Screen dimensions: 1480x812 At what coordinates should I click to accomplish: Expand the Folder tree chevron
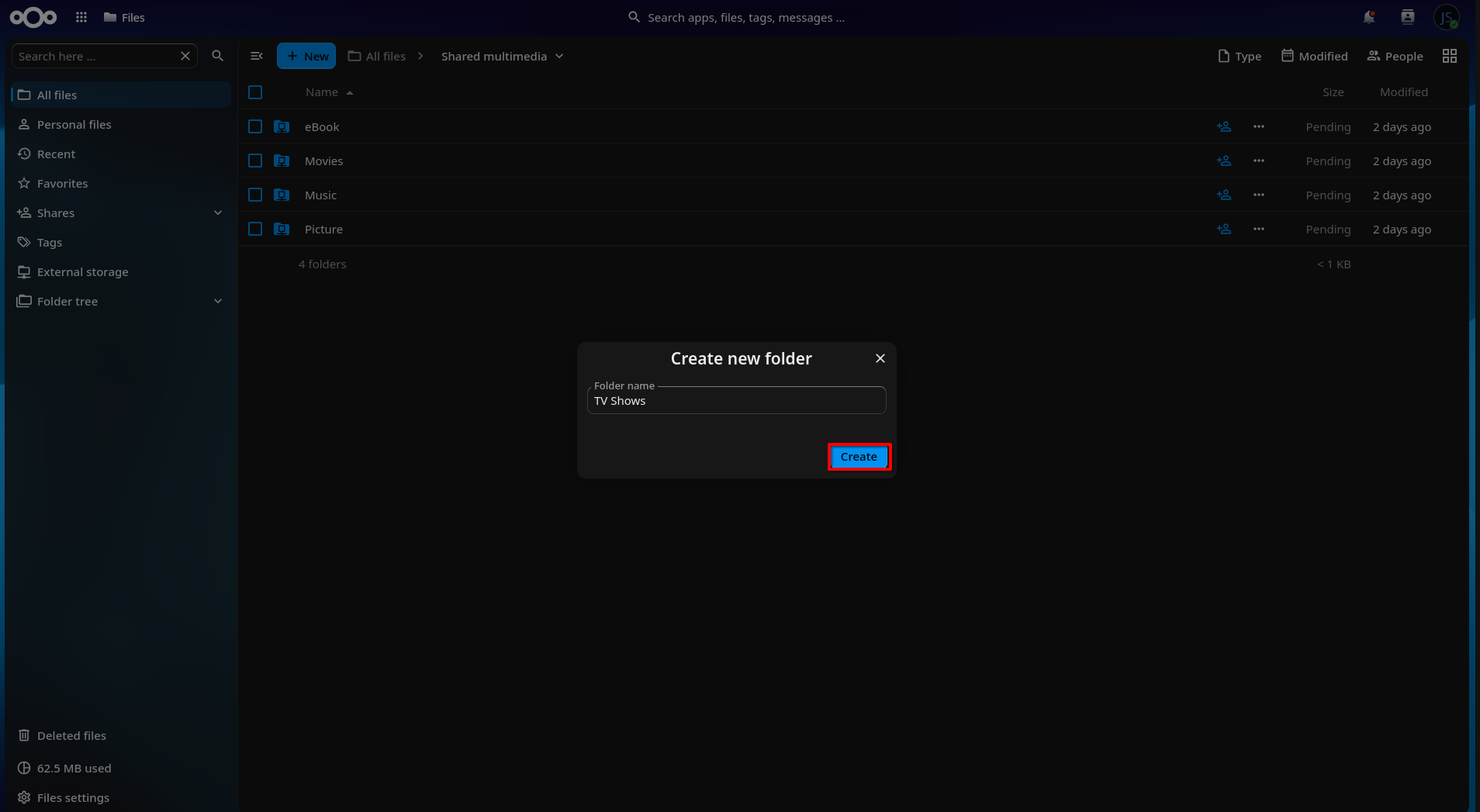(x=218, y=301)
